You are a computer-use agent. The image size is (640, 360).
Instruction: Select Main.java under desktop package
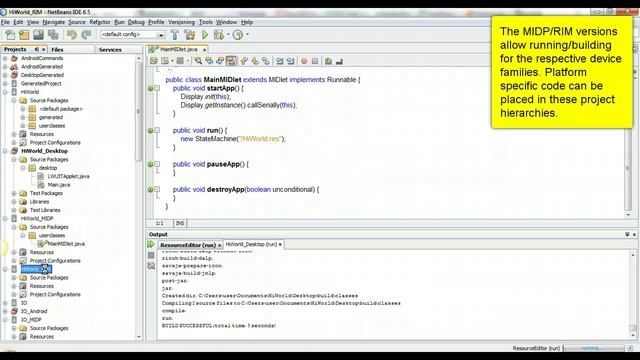click(59, 185)
